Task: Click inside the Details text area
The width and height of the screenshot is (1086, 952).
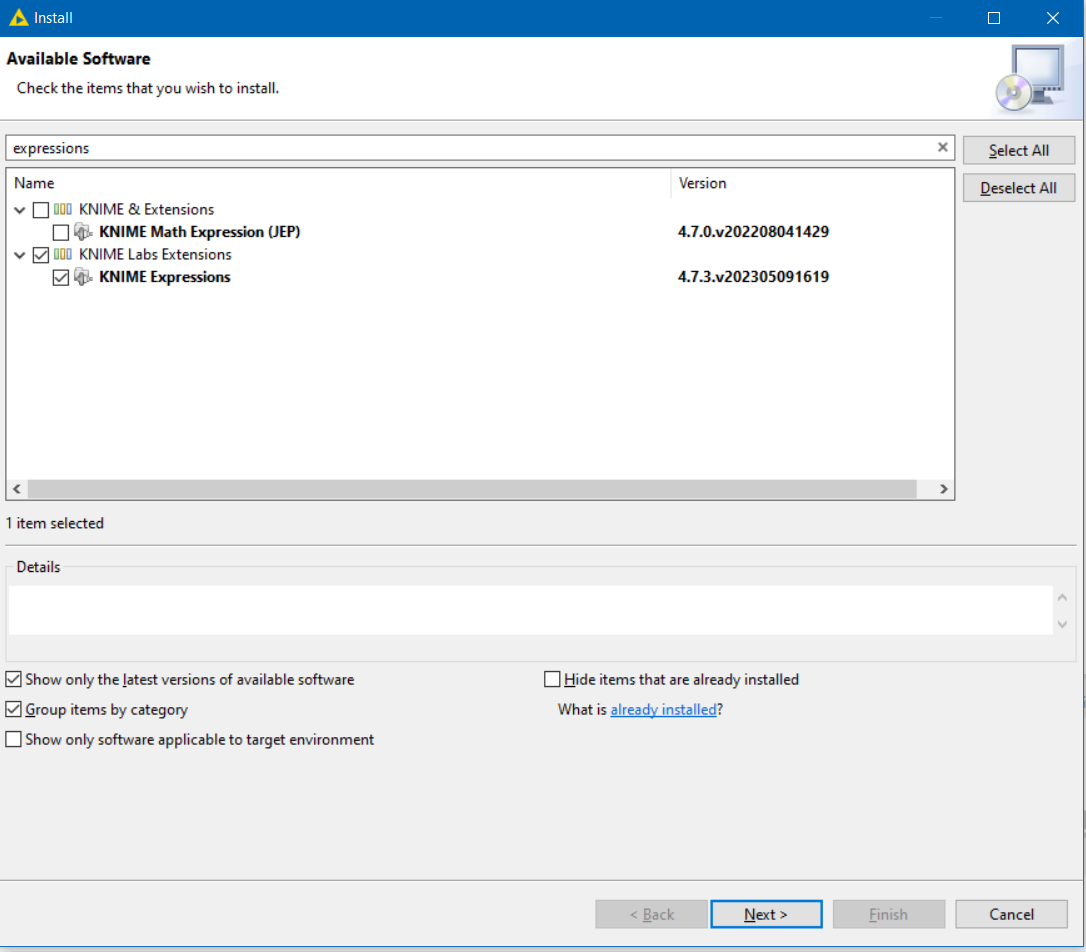Action: click(x=531, y=610)
